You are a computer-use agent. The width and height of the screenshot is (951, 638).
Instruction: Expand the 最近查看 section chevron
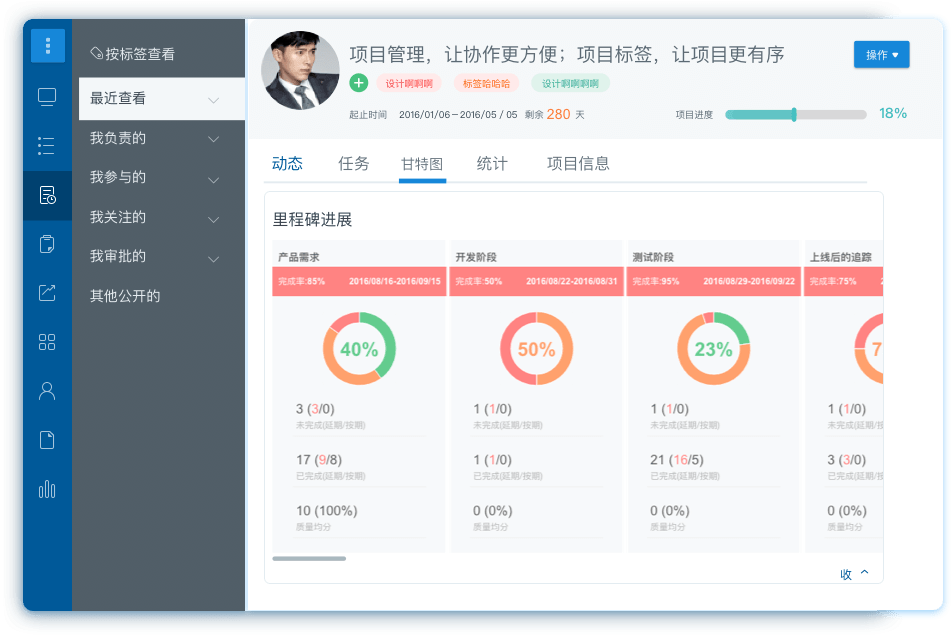(213, 100)
